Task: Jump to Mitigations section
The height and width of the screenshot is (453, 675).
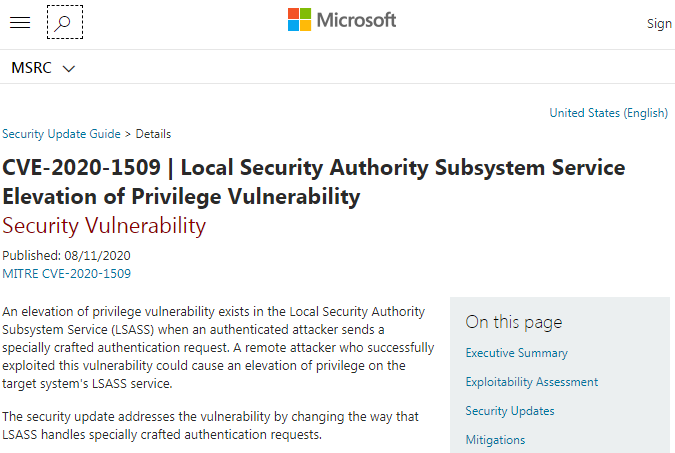Action: [495, 440]
